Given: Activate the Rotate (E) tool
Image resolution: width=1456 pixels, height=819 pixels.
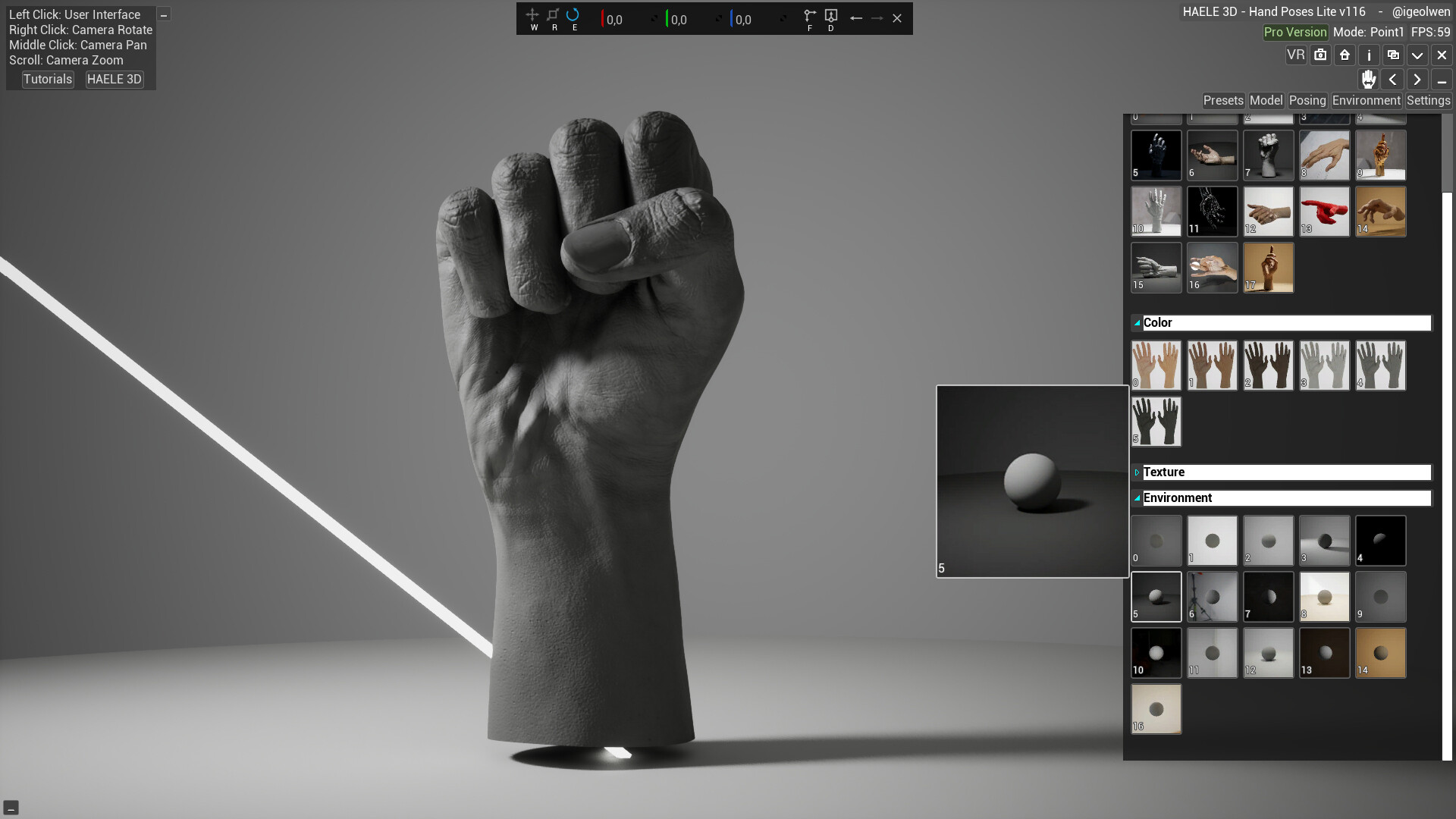Looking at the screenshot, I should [x=574, y=15].
